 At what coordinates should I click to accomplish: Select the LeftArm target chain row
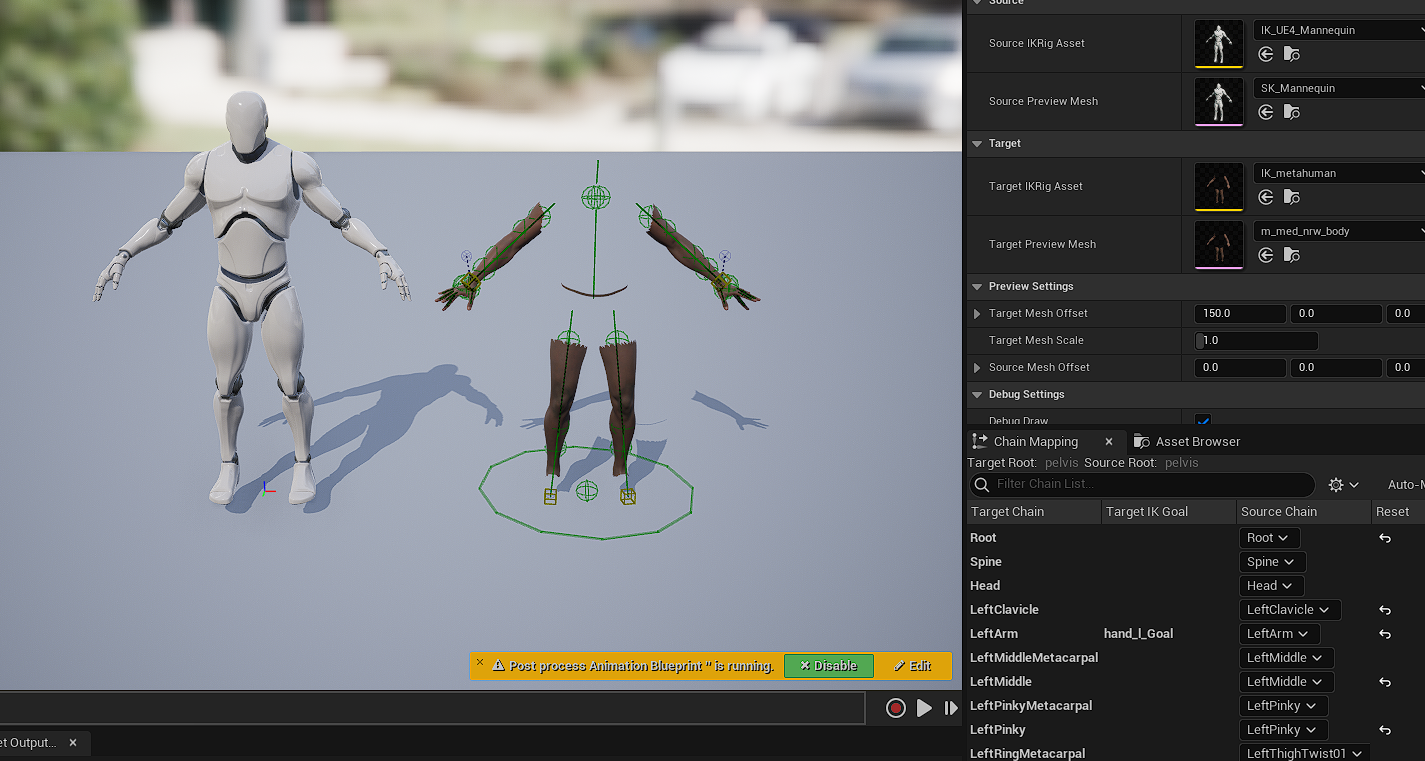point(994,634)
